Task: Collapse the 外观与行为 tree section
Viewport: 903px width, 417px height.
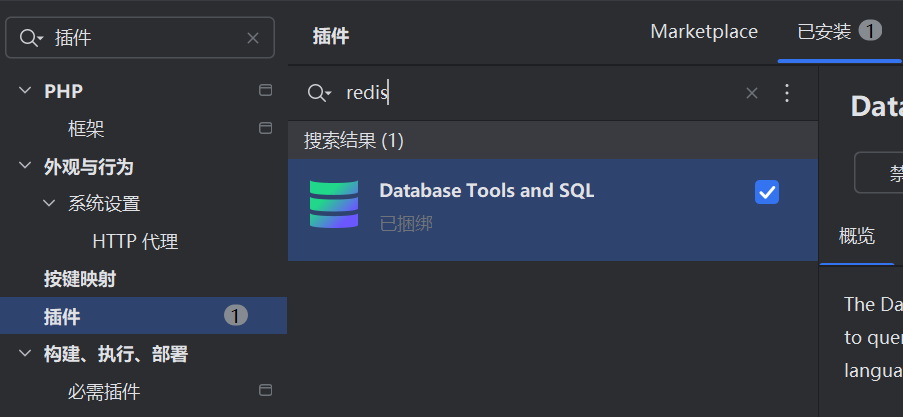Action: [x=25, y=166]
